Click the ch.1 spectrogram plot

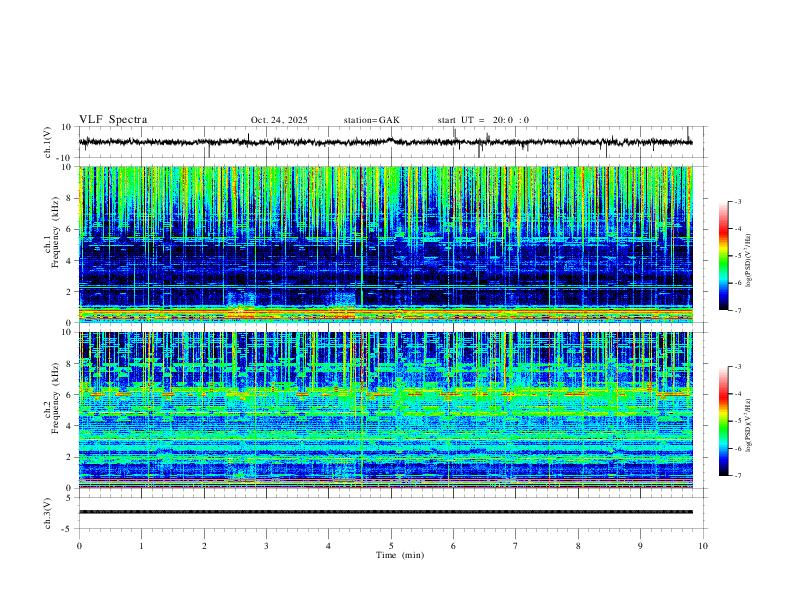pyautogui.click(x=386, y=244)
